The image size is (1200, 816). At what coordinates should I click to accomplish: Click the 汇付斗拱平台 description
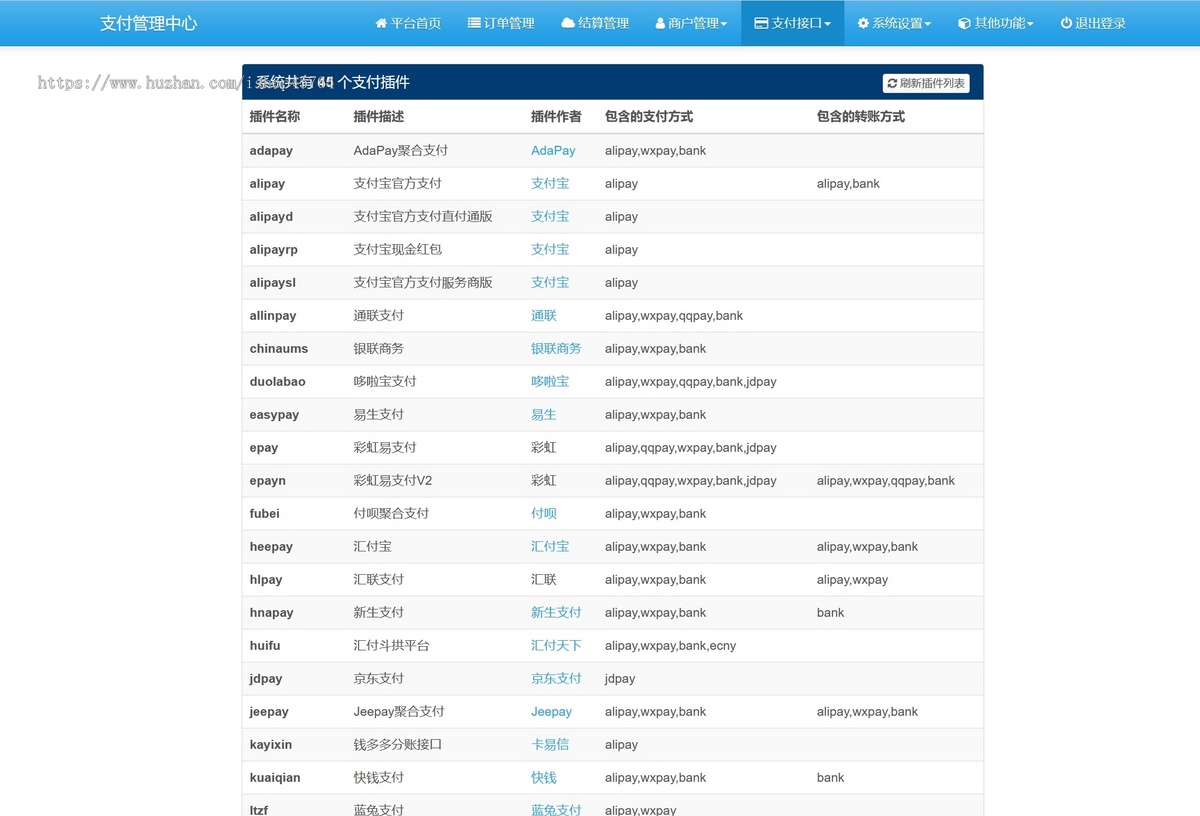tap(392, 646)
